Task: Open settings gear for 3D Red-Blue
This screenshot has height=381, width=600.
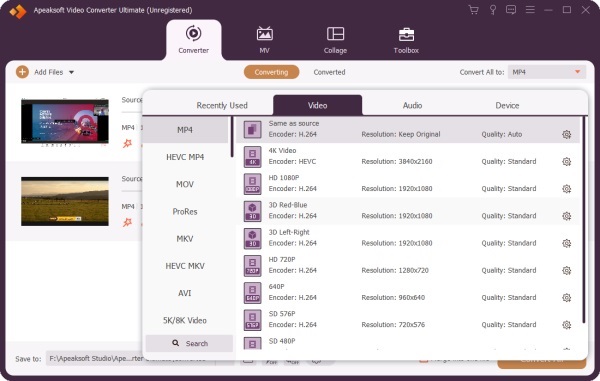Action: (x=566, y=216)
